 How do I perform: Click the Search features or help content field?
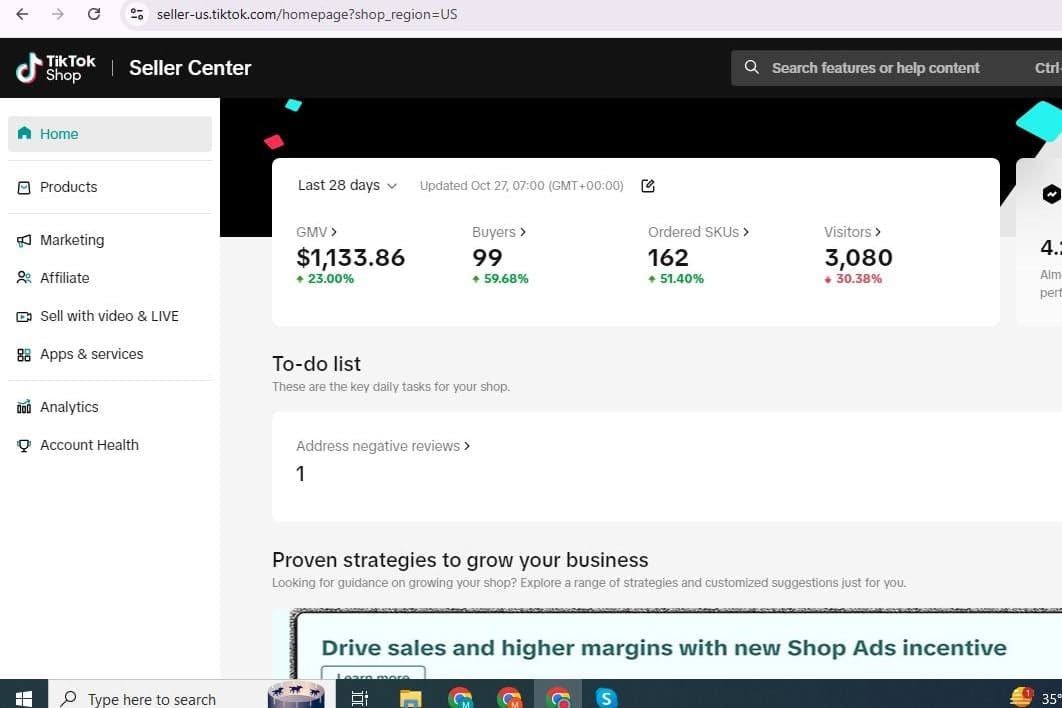coord(875,68)
